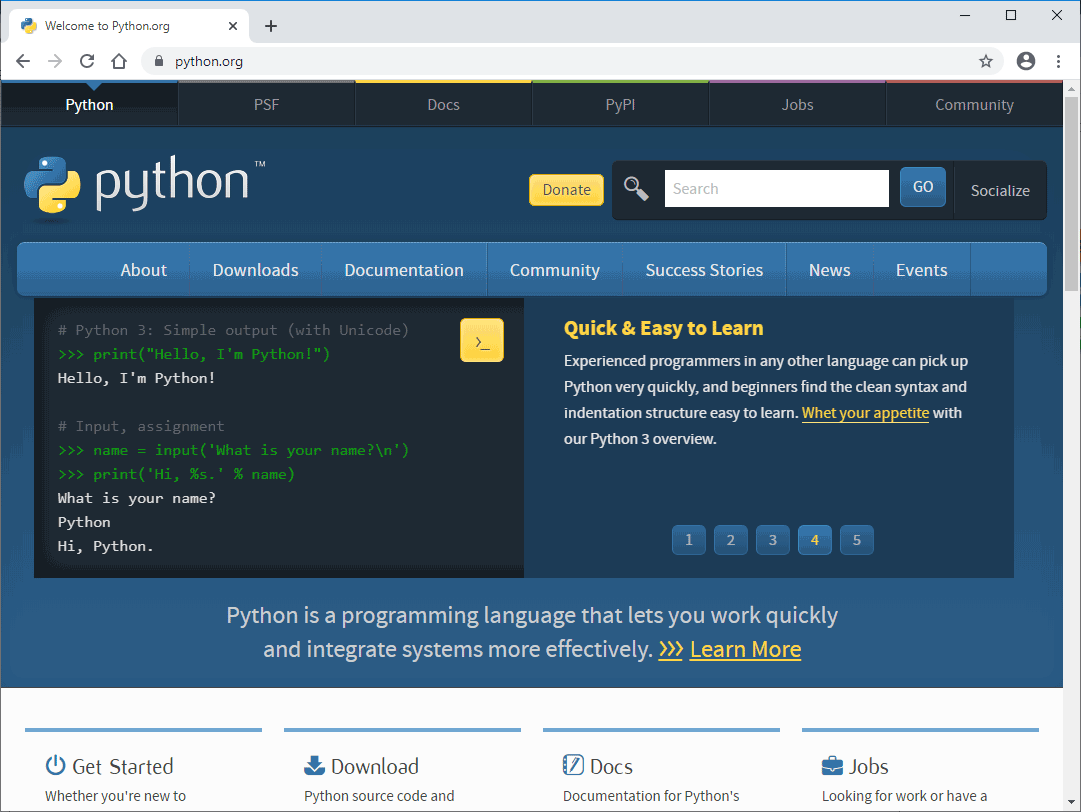
Task: Show slide 3 in the carousel
Action: point(773,540)
